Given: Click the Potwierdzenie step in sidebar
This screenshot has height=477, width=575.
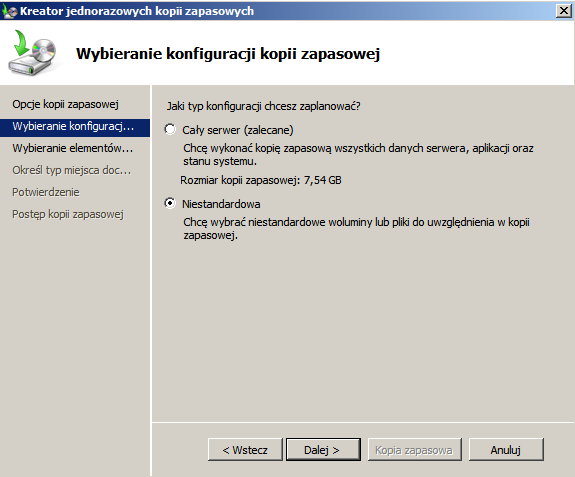Looking at the screenshot, I should coord(46,192).
